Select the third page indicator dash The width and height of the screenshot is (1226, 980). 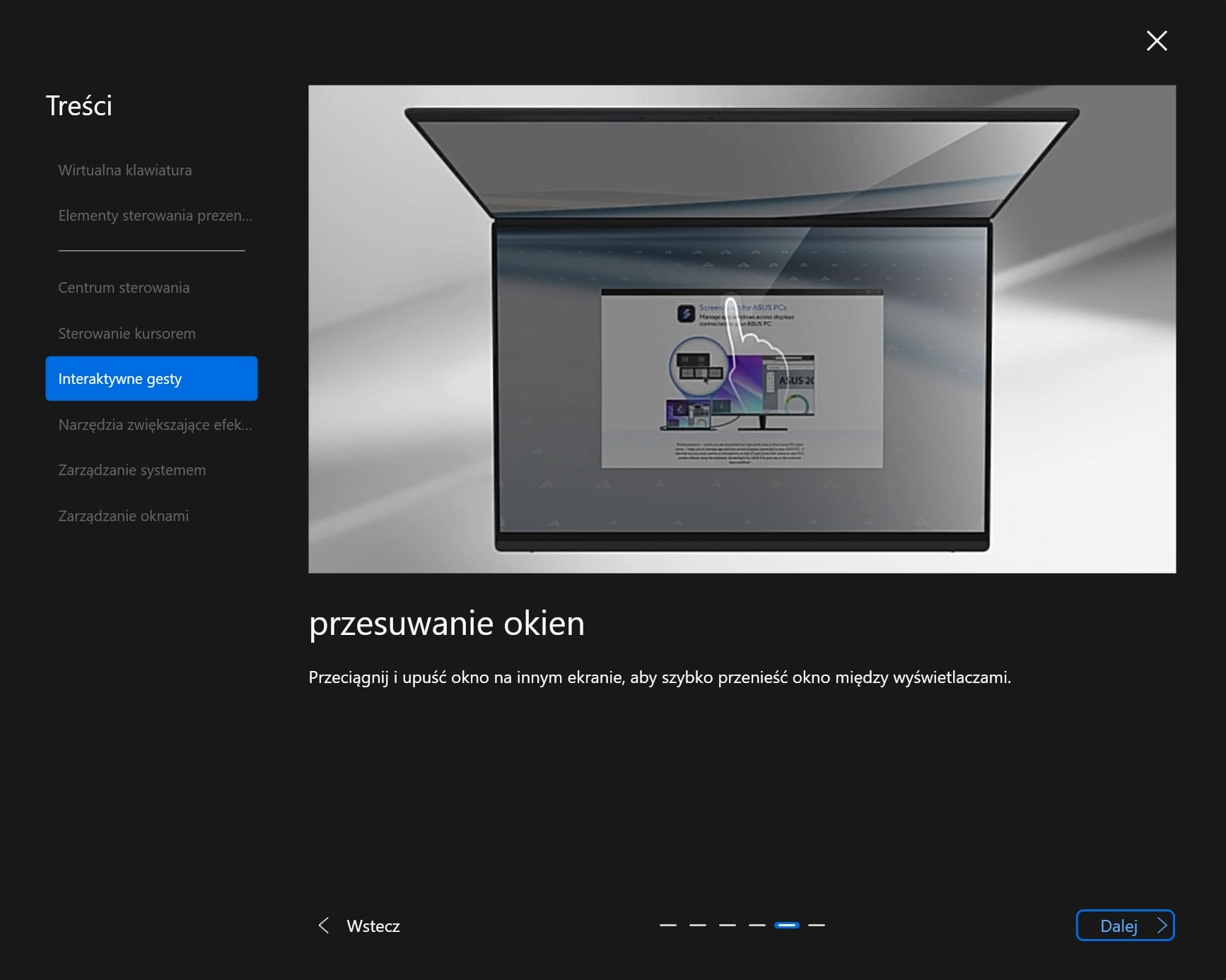(x=727, y=925)
